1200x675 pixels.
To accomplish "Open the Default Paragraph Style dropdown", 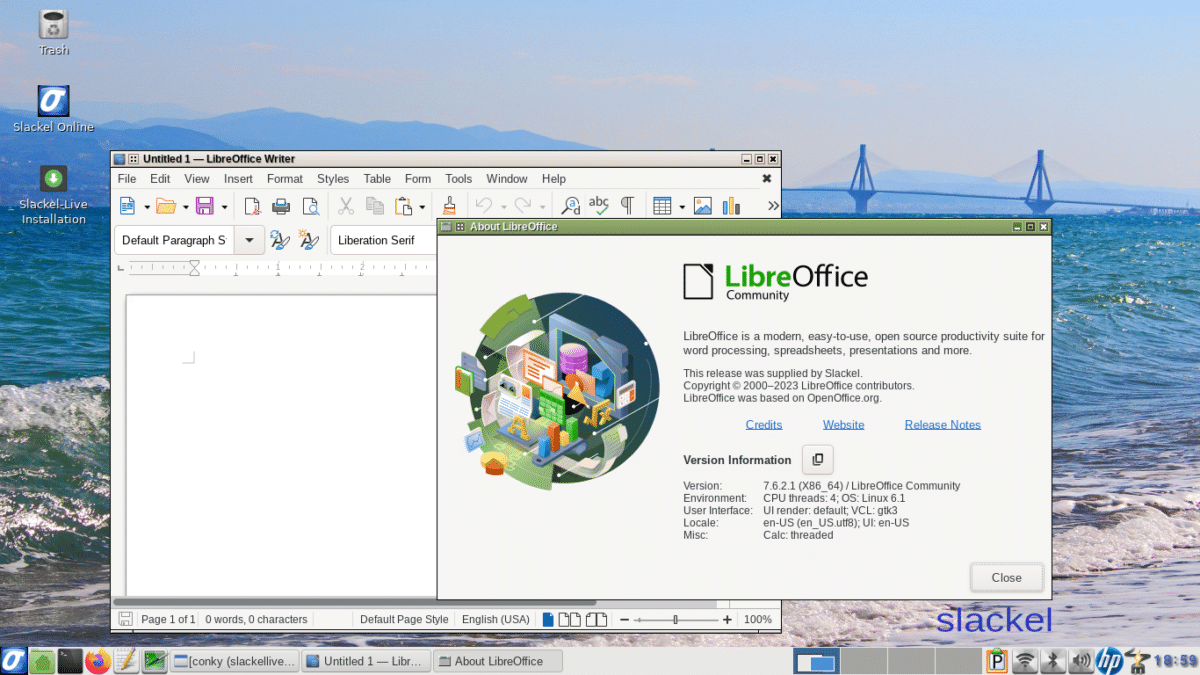I will (x=248, y=240).
